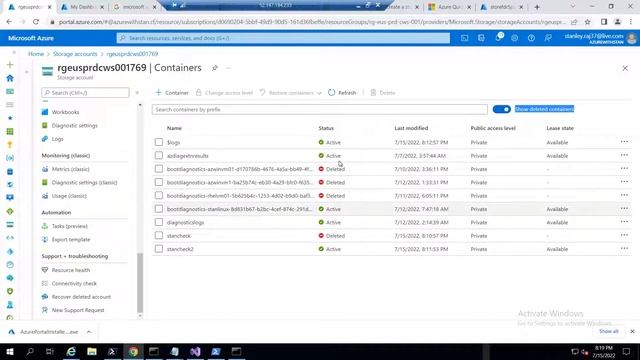Viewport: 640px width, 360px height.
Task: Click taskbar search magnifier icon
Action: click(30, 351)
